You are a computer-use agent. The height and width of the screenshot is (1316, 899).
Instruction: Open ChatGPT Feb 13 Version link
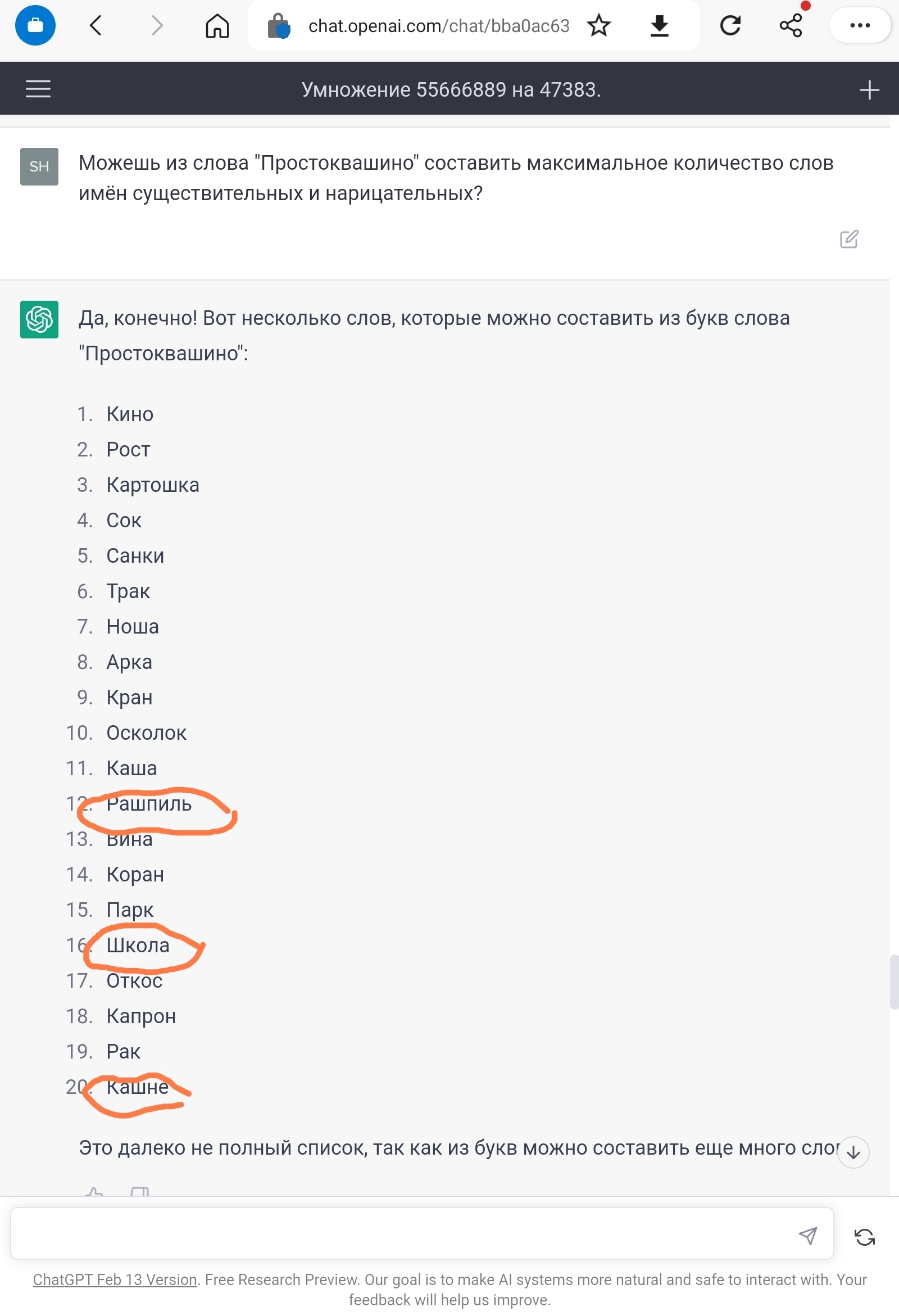point(115,1279)
